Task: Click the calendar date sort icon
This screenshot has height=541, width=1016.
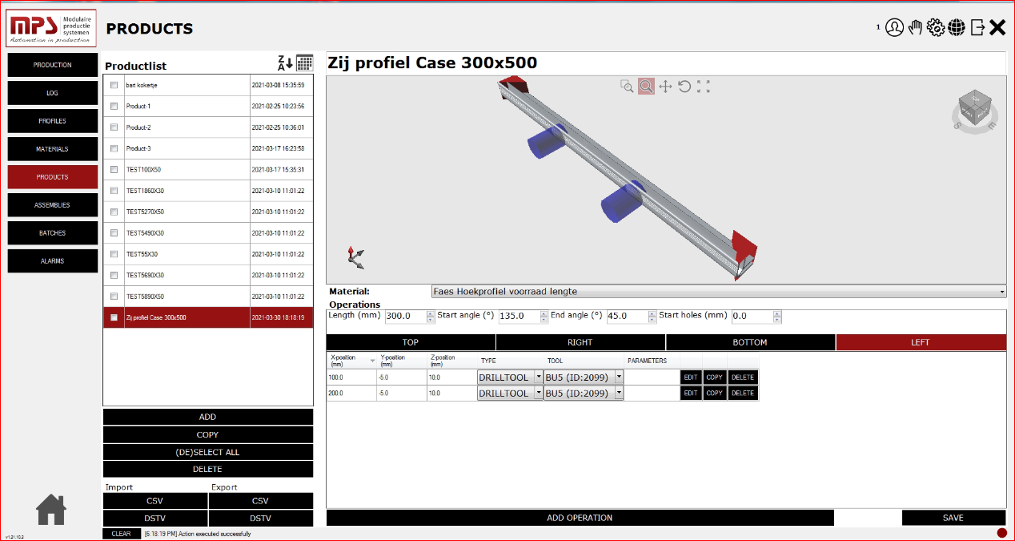Action: tap(304, 63)
